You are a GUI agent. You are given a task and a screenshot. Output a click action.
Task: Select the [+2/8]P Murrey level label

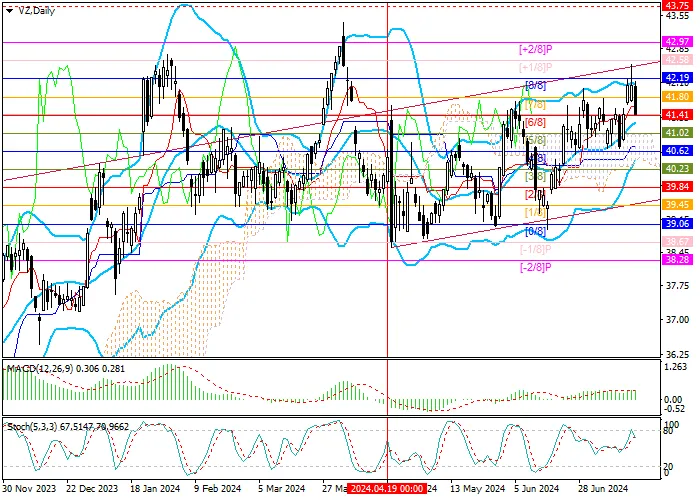click(x=536, y=49)
